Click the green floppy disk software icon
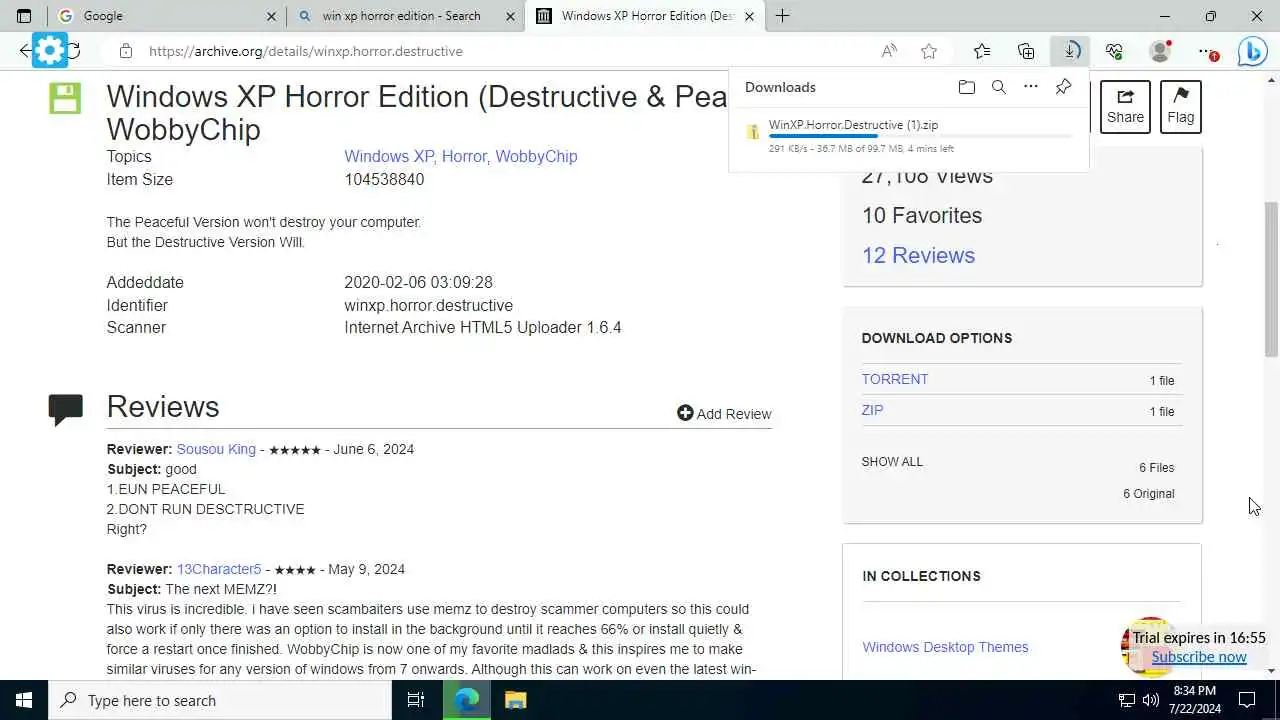Image resolution: width=1280 pixels, height=720 pixels. [x=65, y=98]
